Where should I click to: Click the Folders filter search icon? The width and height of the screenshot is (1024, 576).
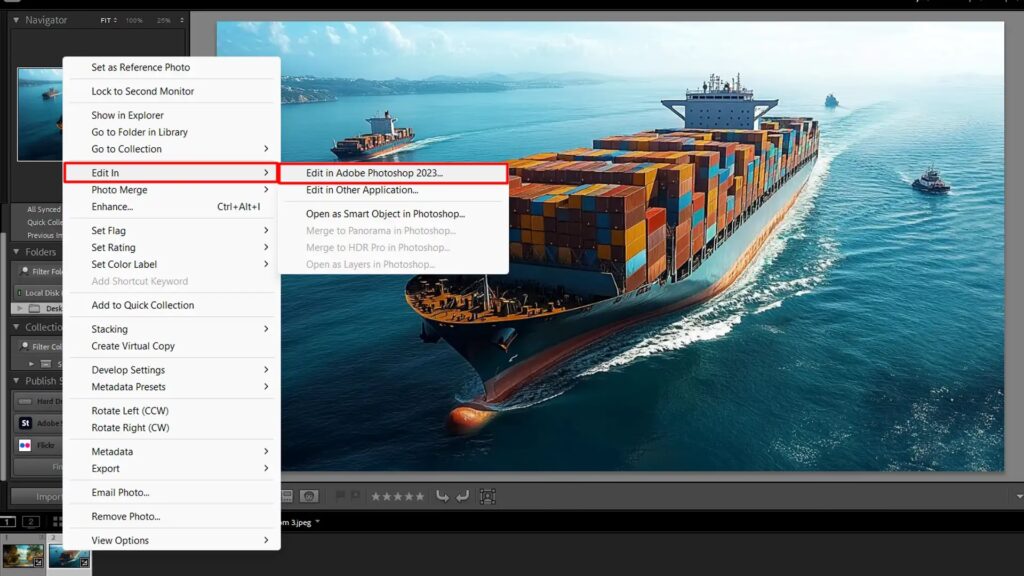pyautogui.click(x=22, y=271)
